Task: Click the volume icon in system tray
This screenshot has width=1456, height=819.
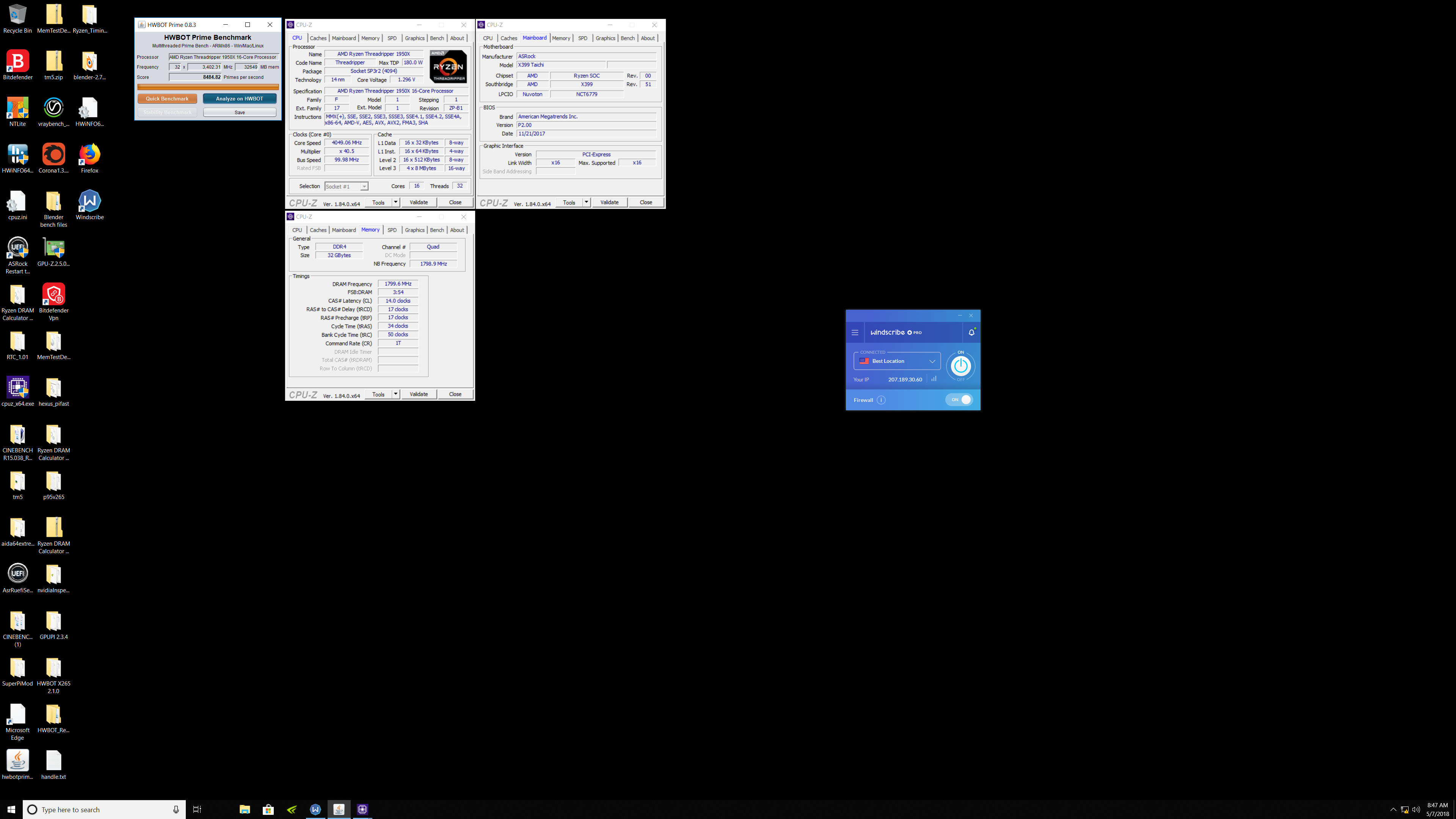Action: [1416, 810]
